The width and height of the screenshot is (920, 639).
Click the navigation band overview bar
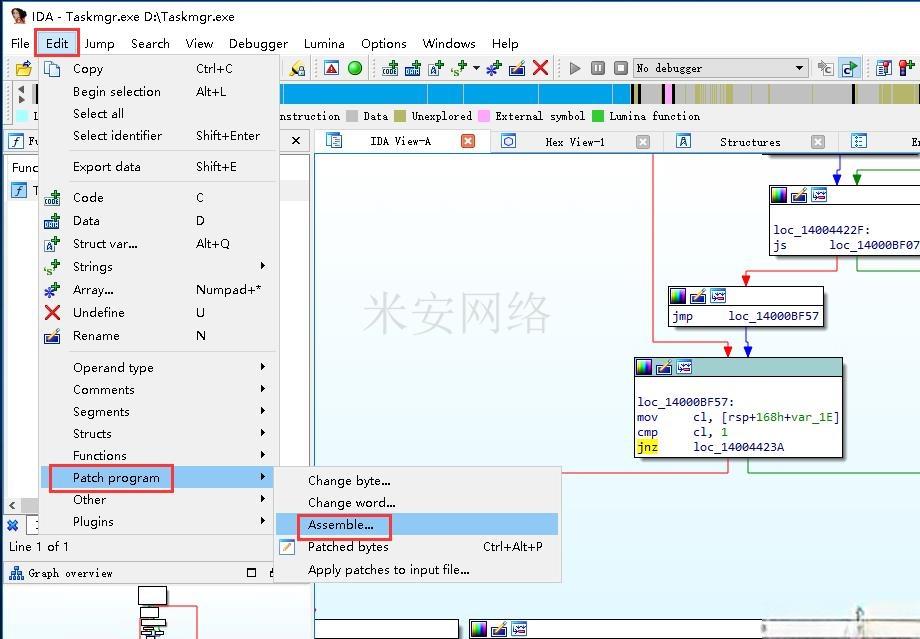coord(599,94)
